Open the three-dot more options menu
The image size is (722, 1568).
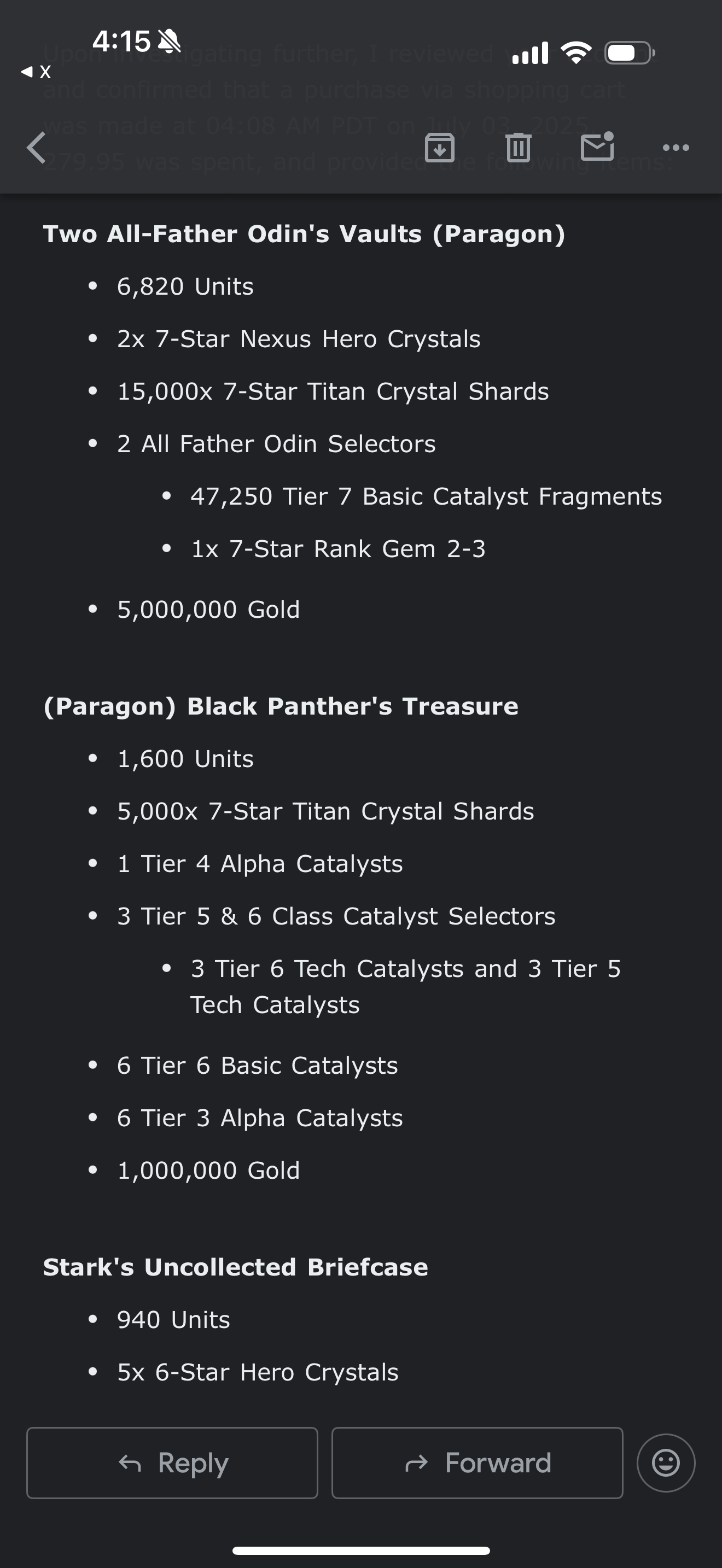click(676, 147)
